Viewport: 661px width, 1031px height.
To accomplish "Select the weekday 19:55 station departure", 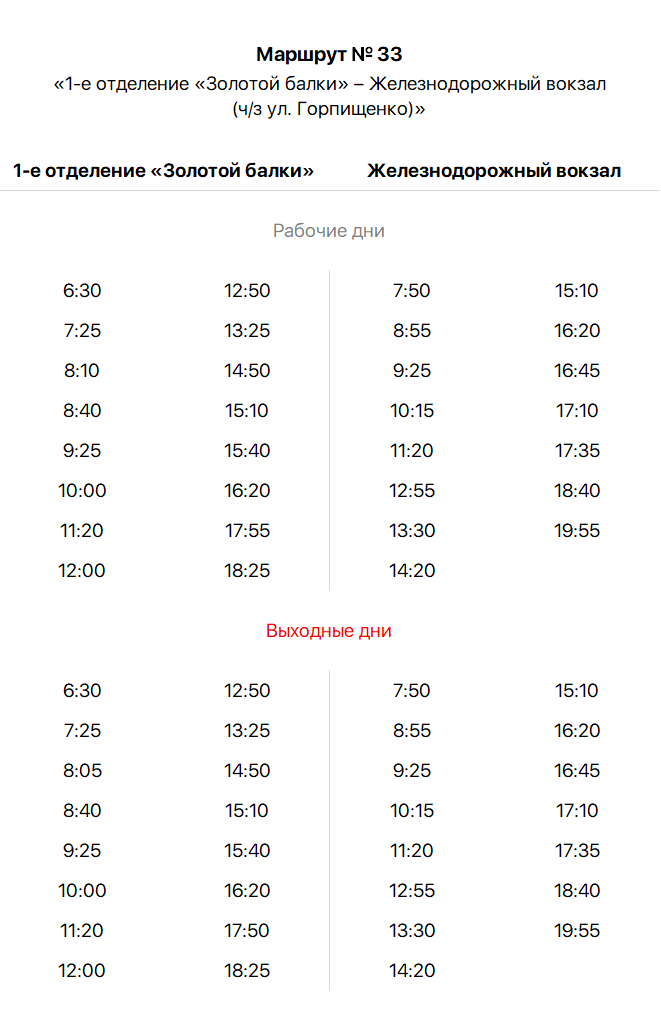I will tap(577, 531).
